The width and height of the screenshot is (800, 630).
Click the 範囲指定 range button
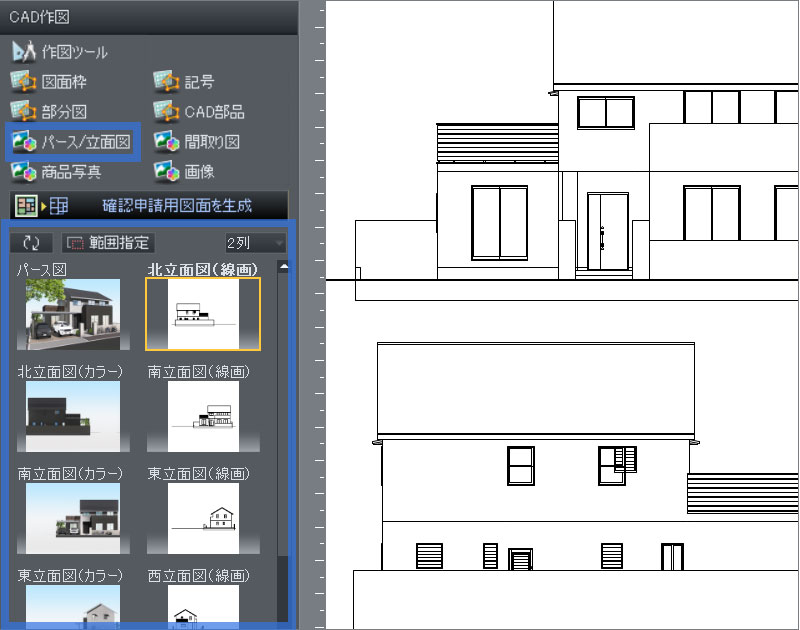click(x=108, y=243)
